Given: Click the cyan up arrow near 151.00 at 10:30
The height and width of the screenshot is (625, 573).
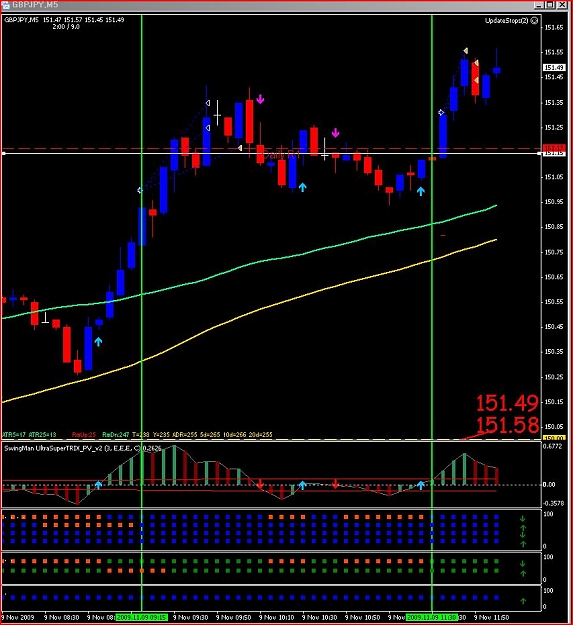Looking at the screenshot, I should coord(302,187).
